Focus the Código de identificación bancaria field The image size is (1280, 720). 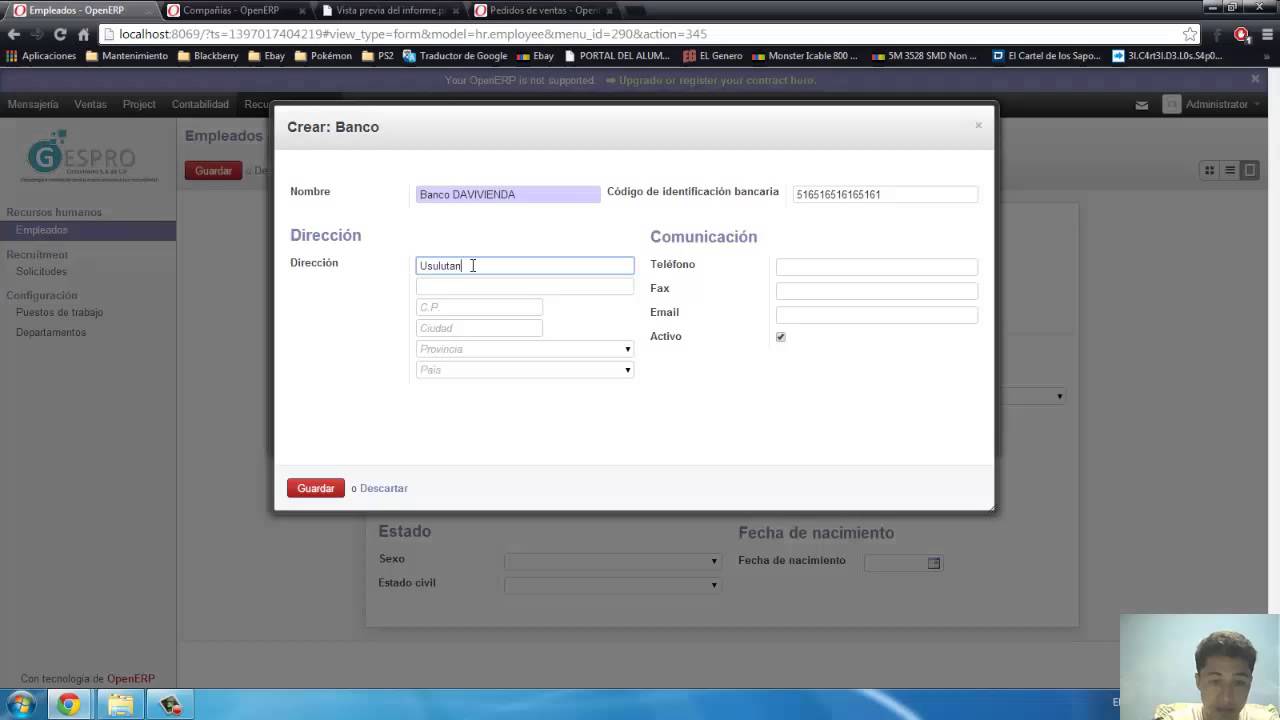pyautogui.click(x=885, y=194)
